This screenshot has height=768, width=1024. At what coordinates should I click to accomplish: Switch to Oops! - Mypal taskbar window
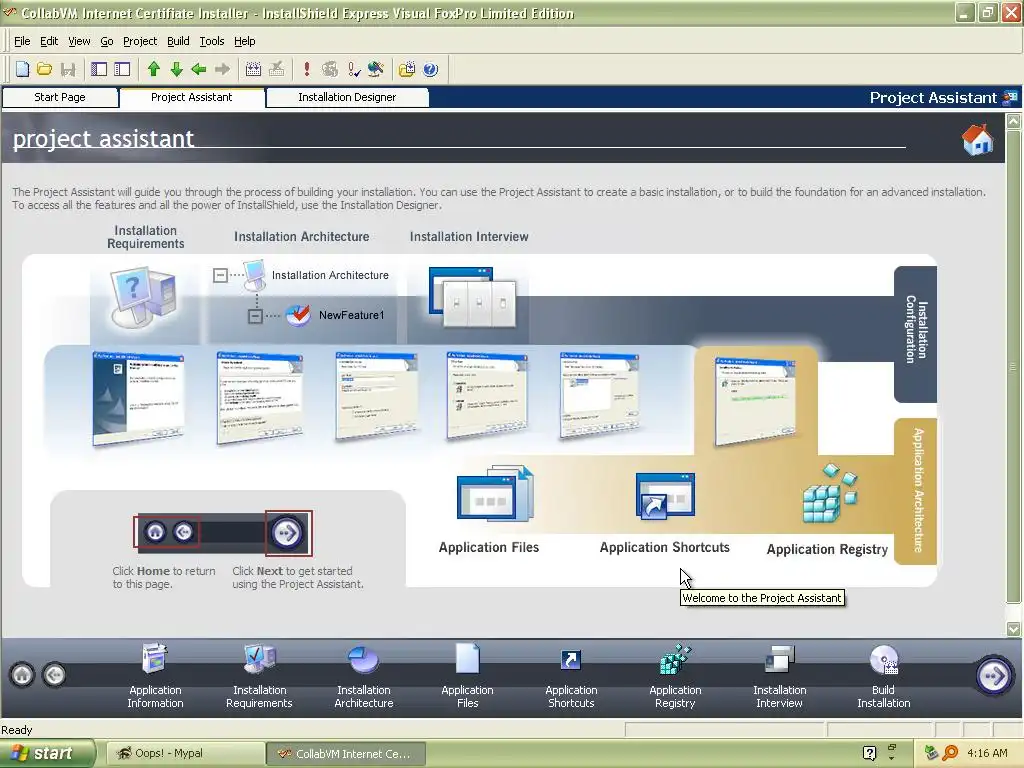[184, 754]
